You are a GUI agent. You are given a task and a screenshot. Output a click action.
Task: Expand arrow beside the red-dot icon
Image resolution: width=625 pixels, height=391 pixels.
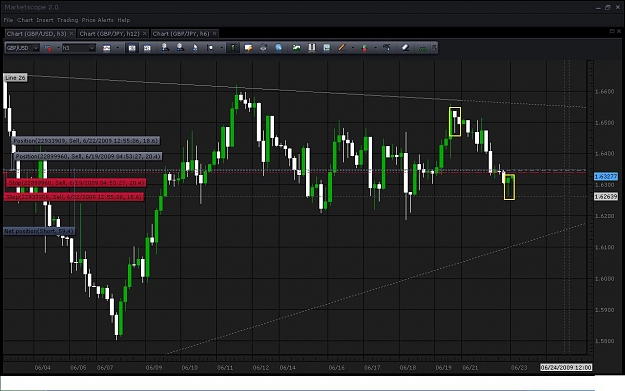pyautogui.click(x=59, y=48)
